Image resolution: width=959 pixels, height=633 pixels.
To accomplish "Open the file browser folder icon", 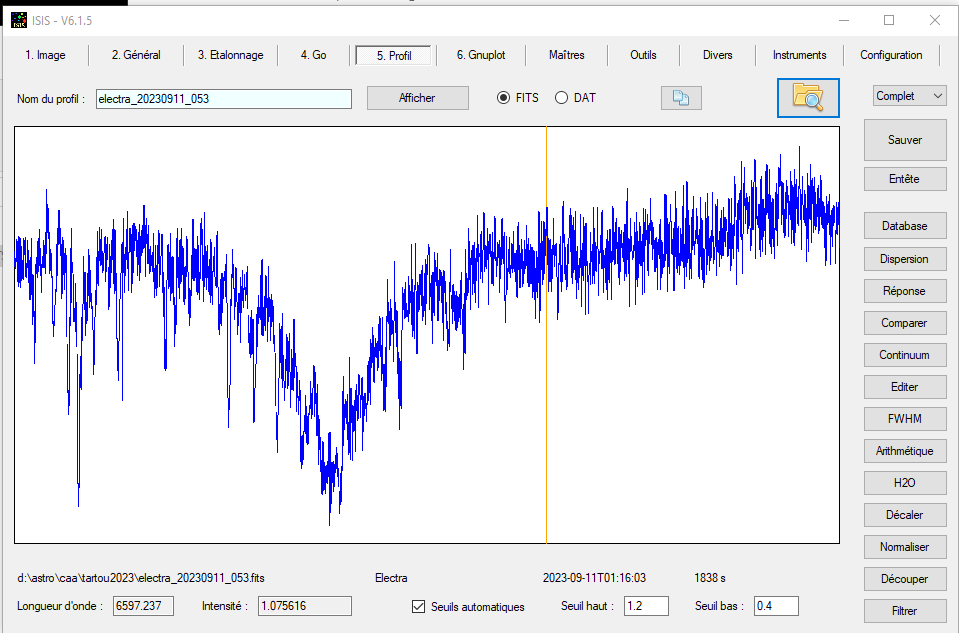I will click(x=808, y=98).
